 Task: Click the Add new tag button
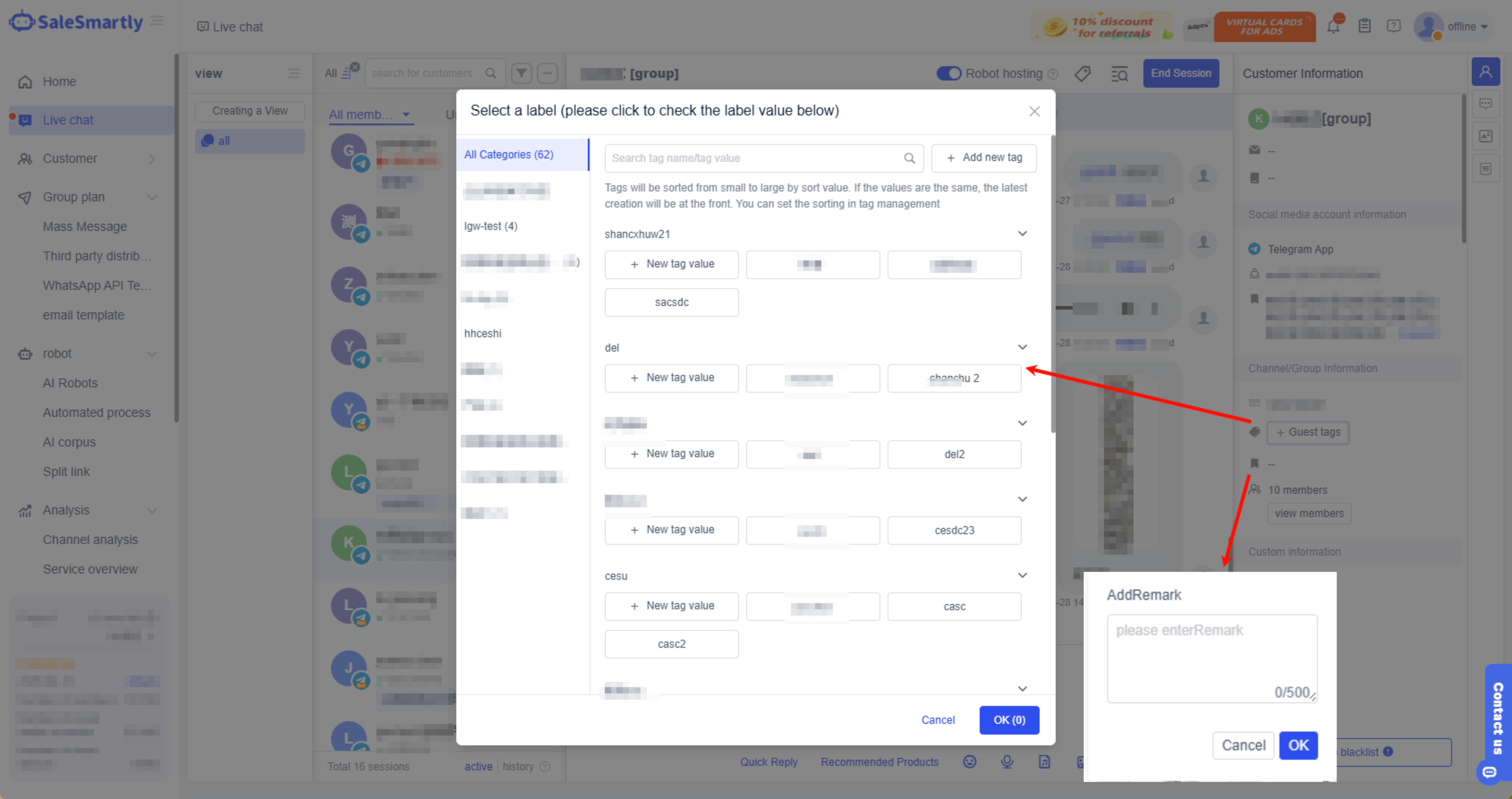coord(984,157)
